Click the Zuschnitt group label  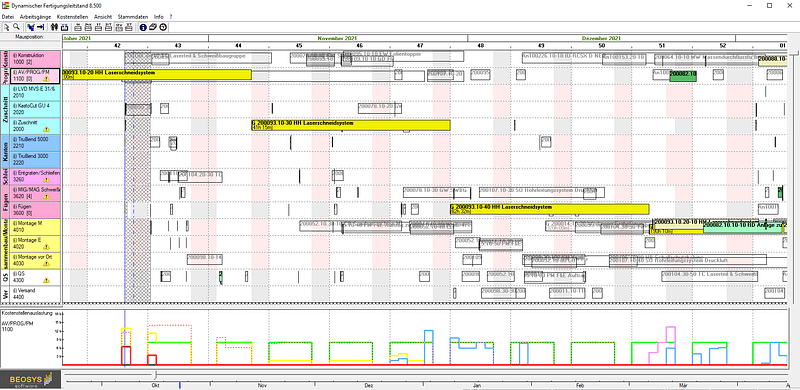point(5,109)
